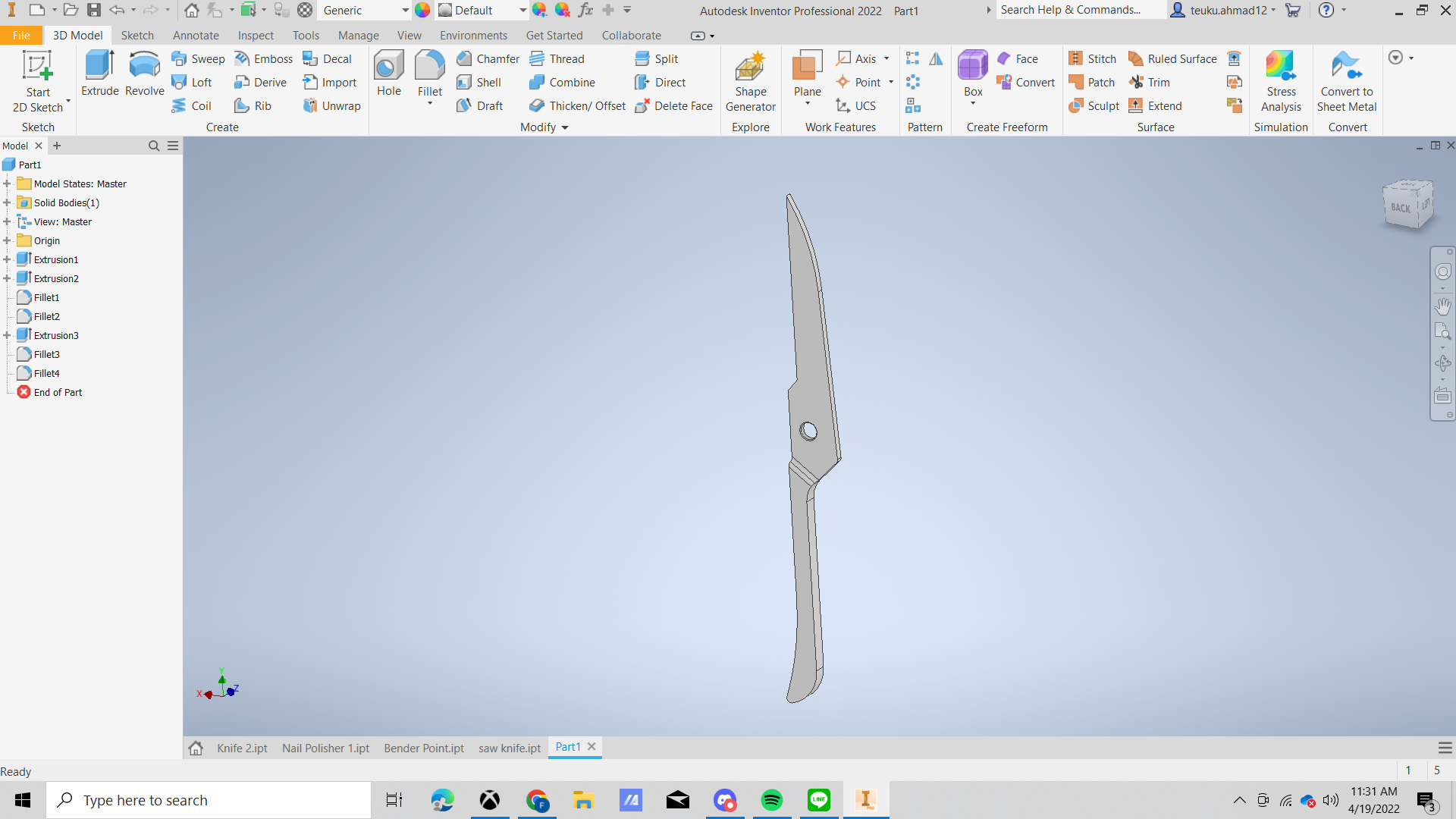Switch to the saw knife.ipt document tab
The image size is (1456, 819).
[509, 748]
